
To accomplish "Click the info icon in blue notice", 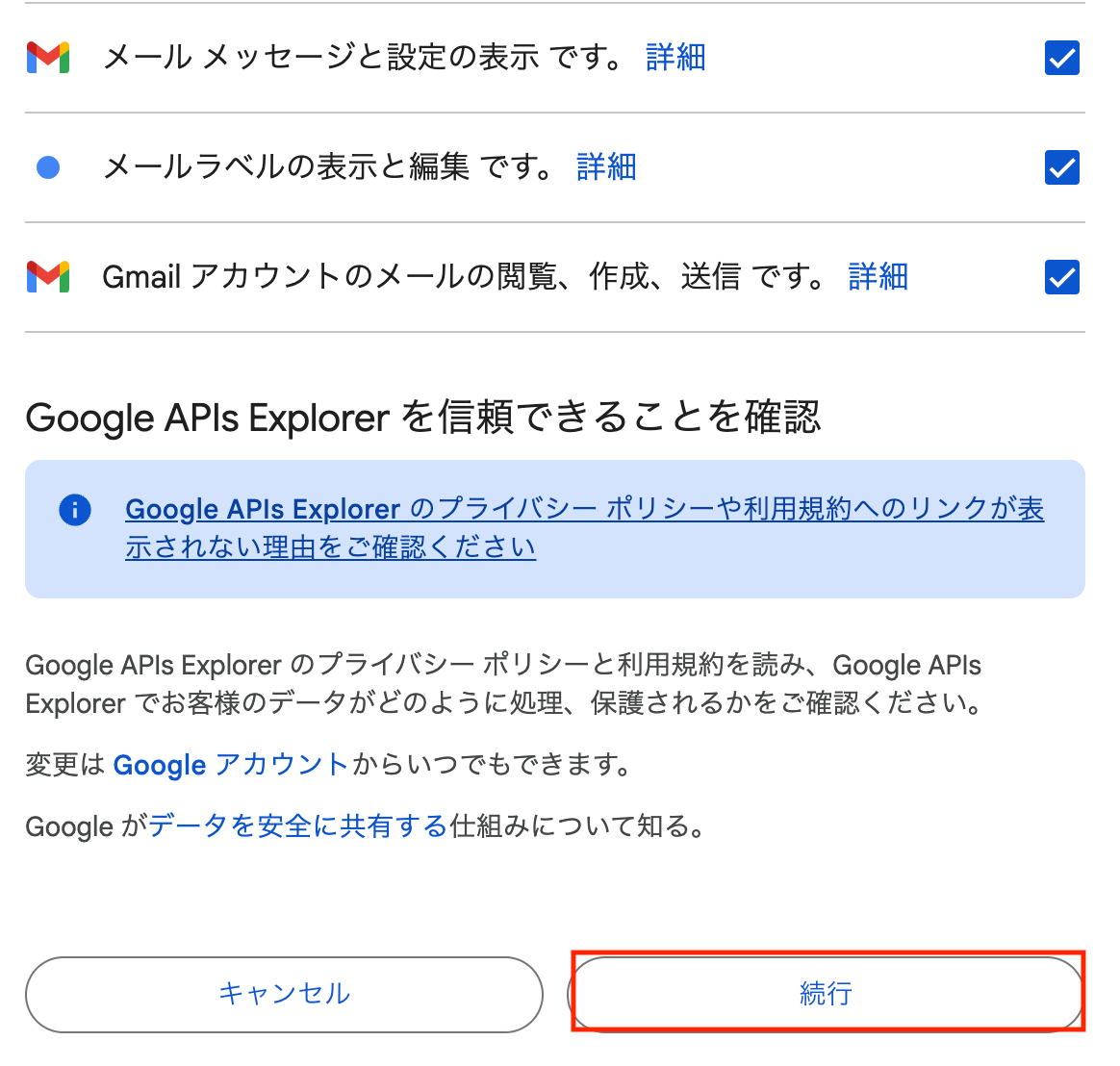I will pos(75,509).
